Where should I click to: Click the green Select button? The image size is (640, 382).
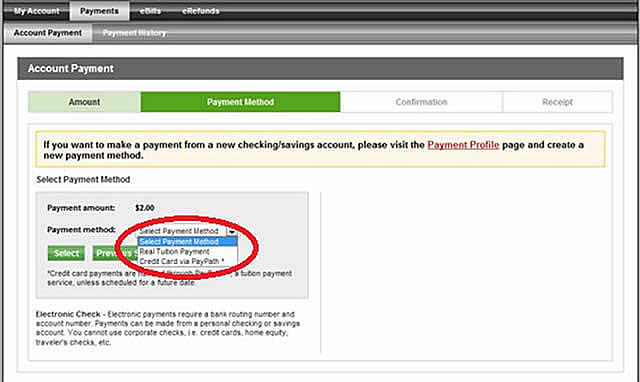pyautogui.click(x=66, y=253)
